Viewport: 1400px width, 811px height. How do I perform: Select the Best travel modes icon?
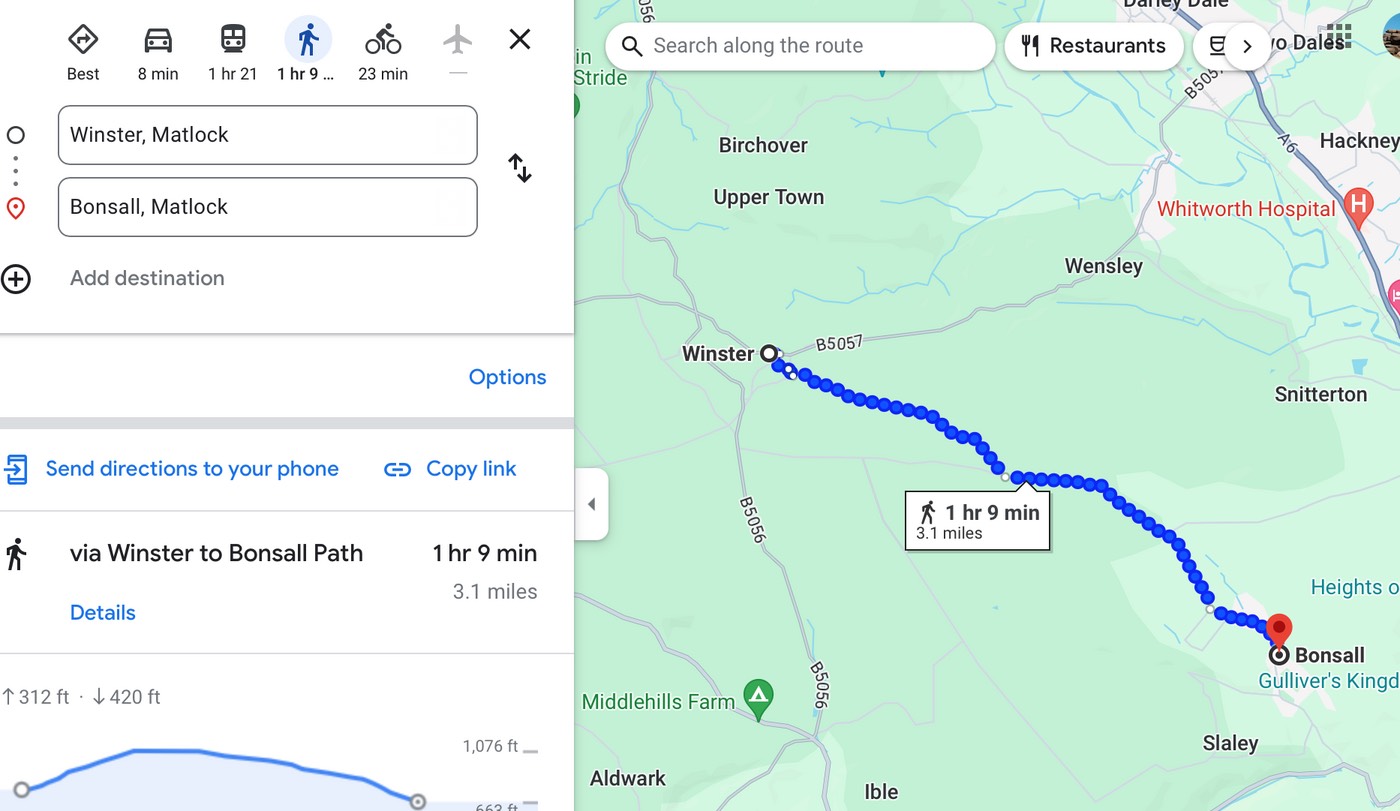point(83,41)
